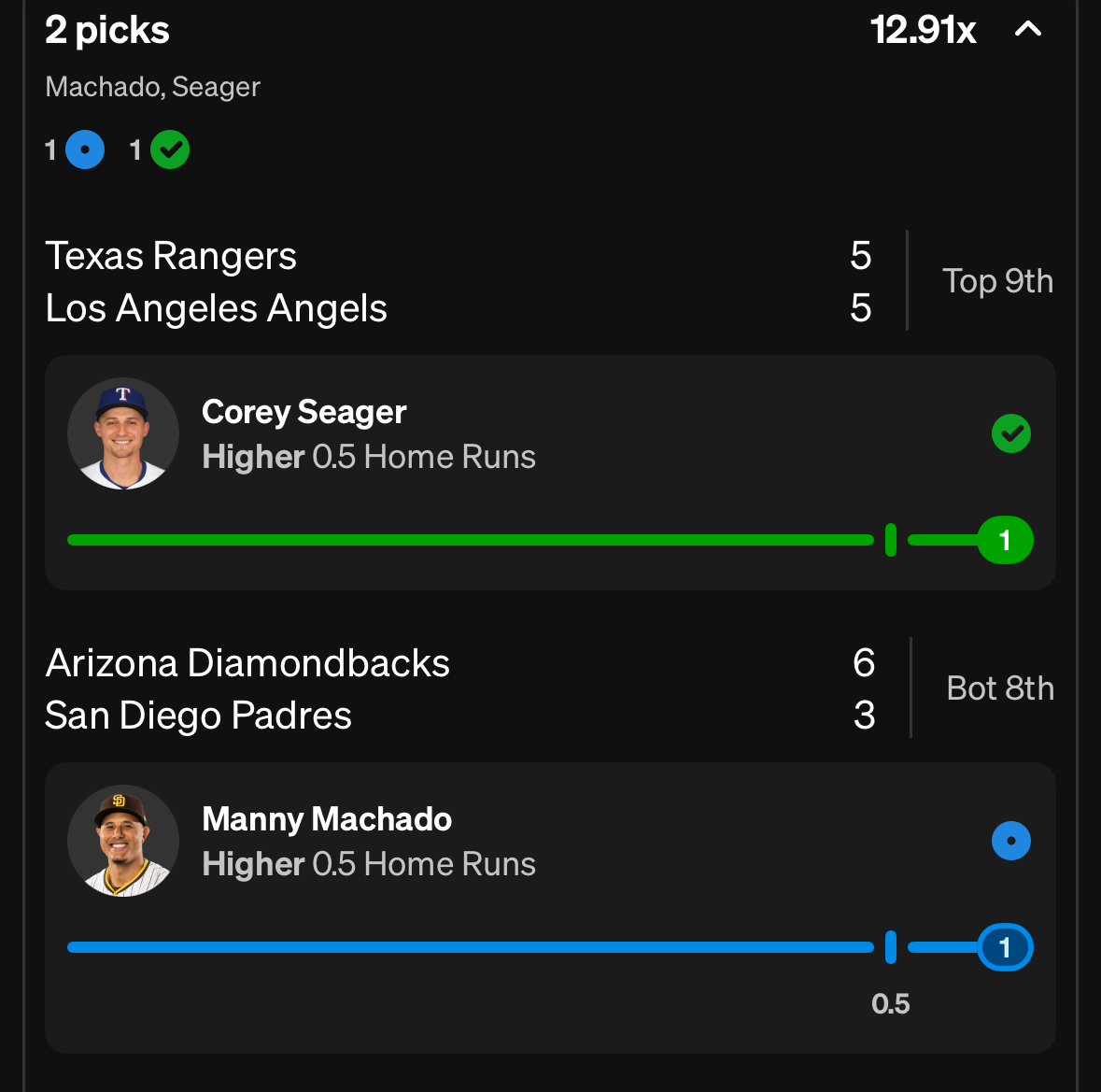1101x1092 pixels.
Task: Collapse the 2 picks entry chevron
Action: click(1028, 30)
